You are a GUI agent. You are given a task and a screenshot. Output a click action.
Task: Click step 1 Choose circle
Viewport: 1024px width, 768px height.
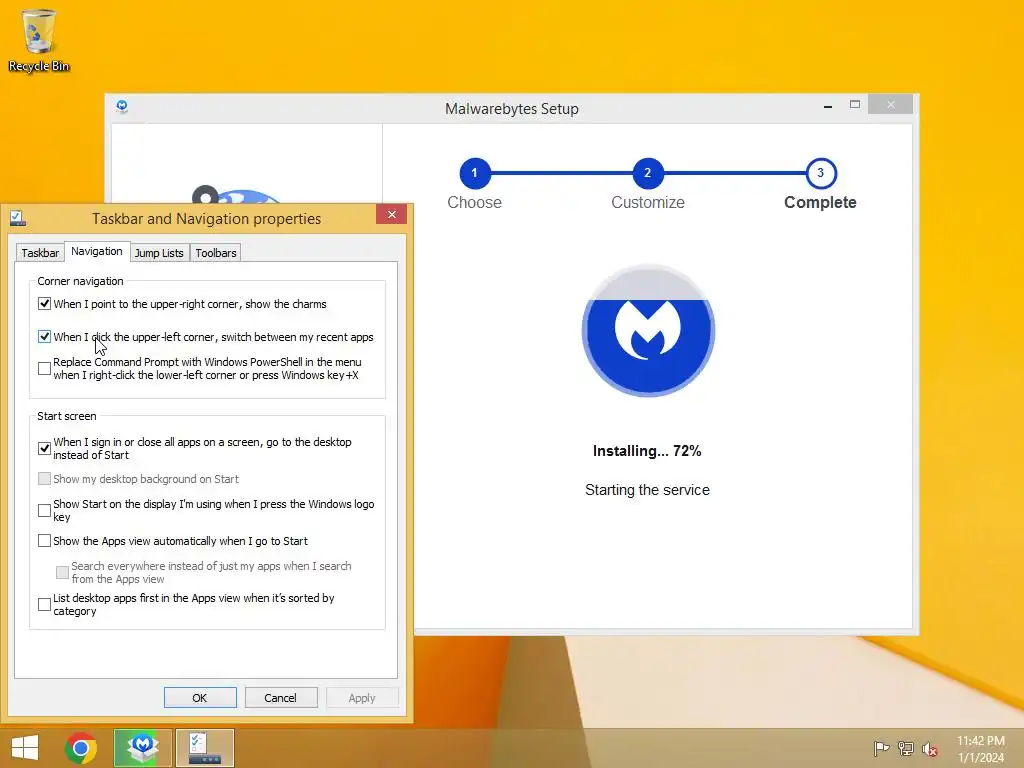(474, 173)
